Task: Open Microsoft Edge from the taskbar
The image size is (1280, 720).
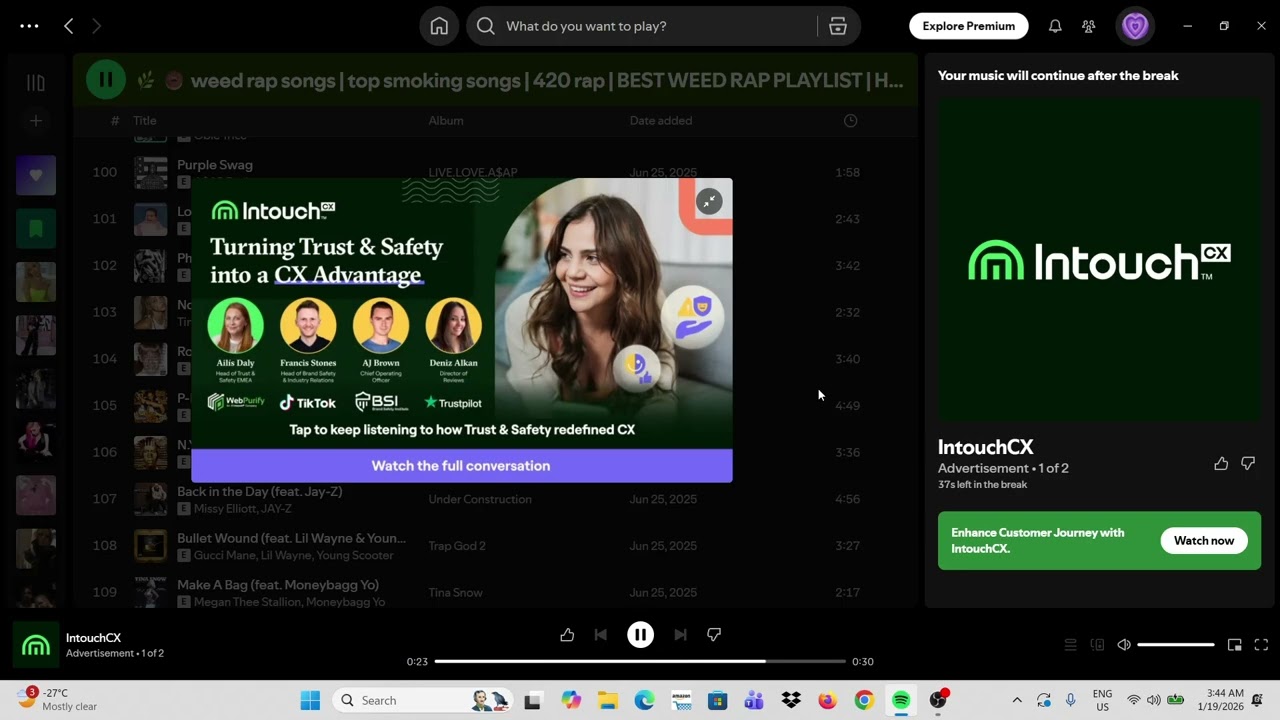Action: coord(644,700)
